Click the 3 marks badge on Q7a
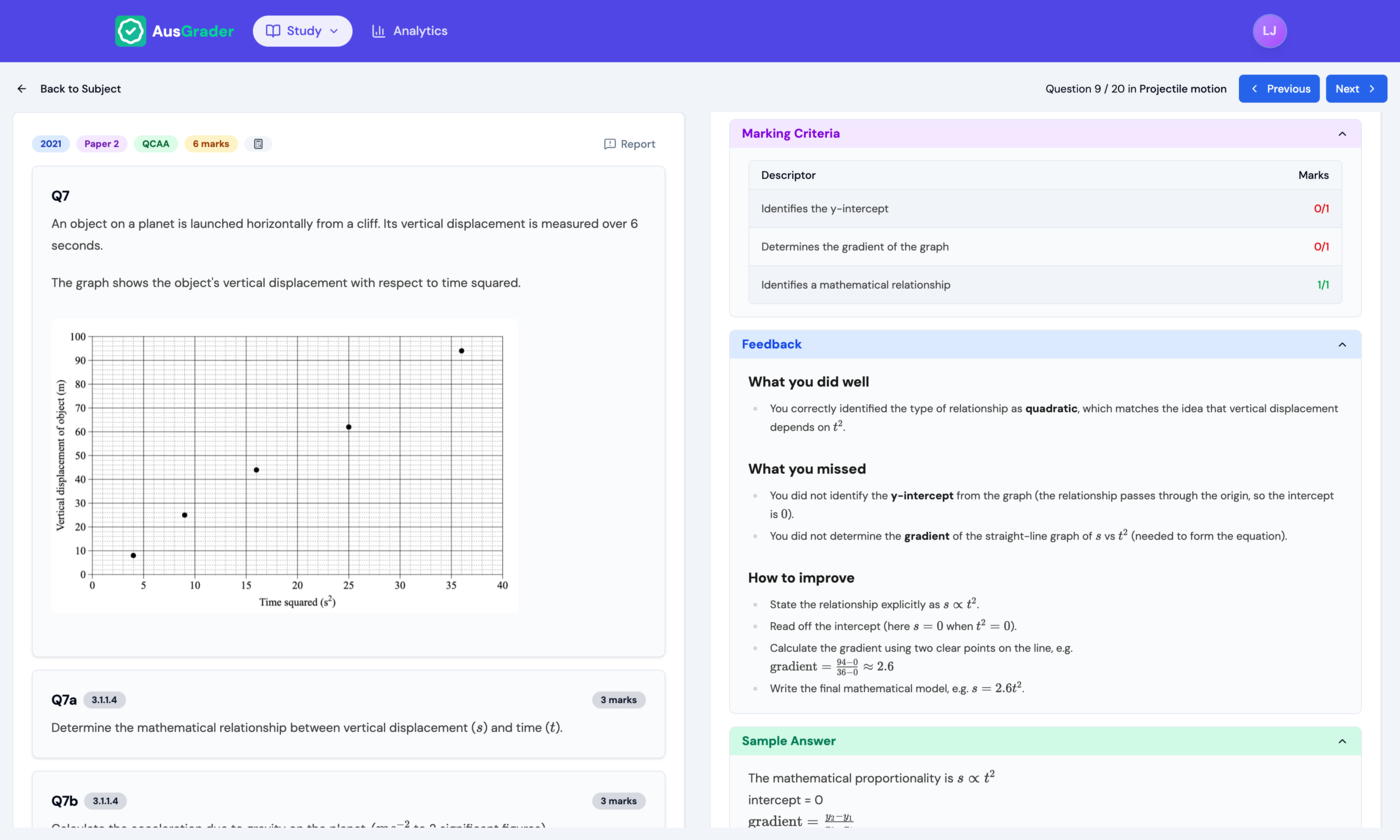The height and width of the screenshot is (840, 1400). point(619,700)
